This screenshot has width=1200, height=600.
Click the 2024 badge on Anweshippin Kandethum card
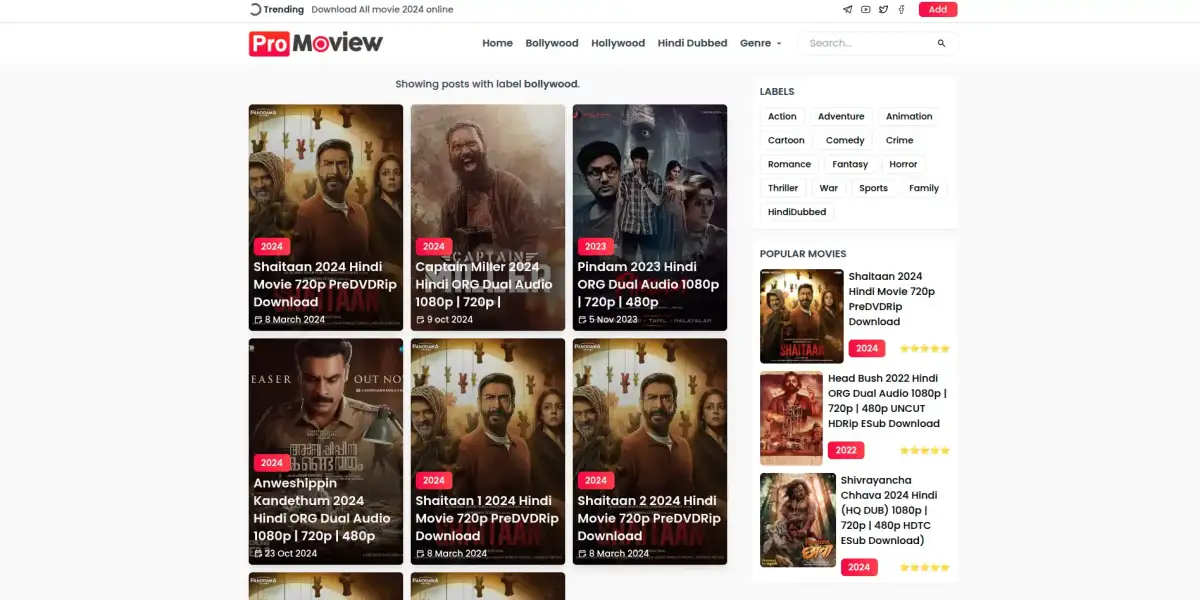[x=272, y=463]
